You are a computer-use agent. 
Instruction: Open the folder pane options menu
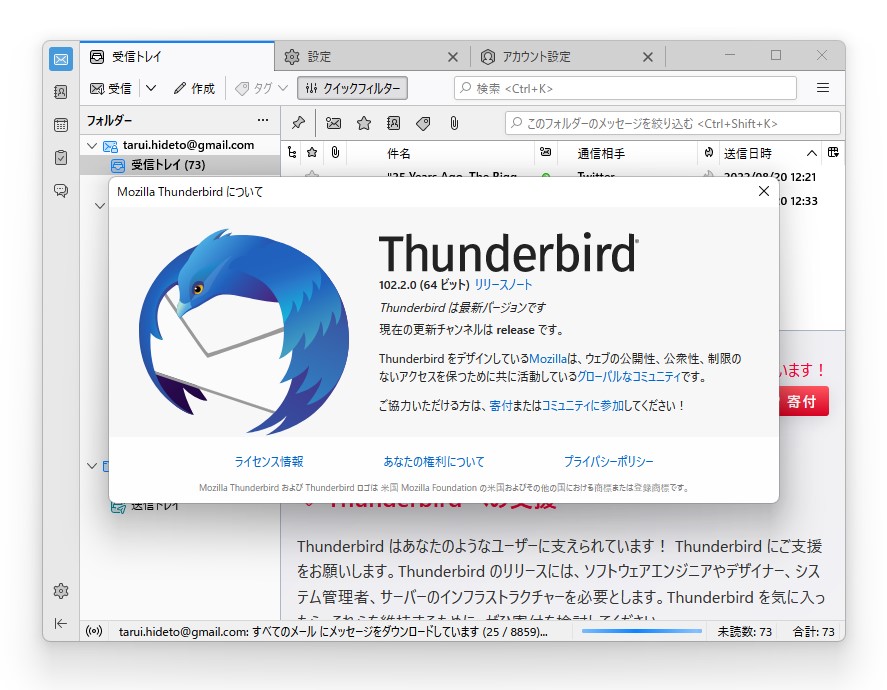tap(262, 120)
